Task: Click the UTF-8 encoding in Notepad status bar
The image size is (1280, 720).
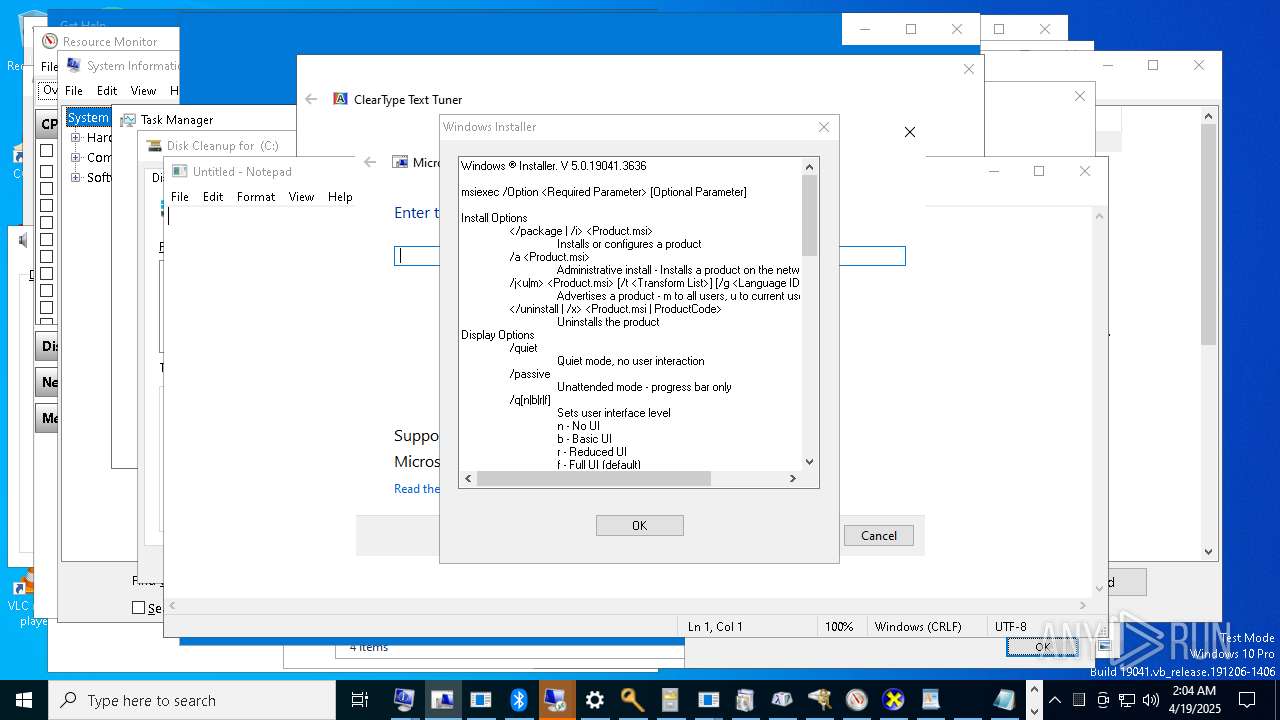Action: [x=1010, y=627]
